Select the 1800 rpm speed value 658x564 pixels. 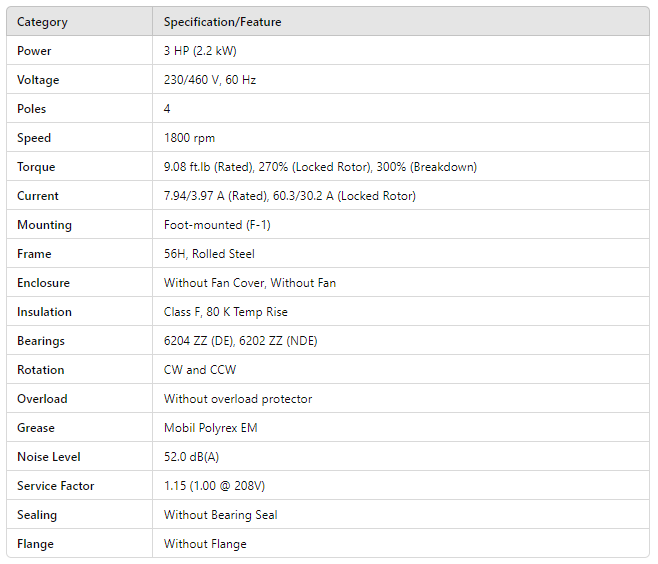(189, 138)
